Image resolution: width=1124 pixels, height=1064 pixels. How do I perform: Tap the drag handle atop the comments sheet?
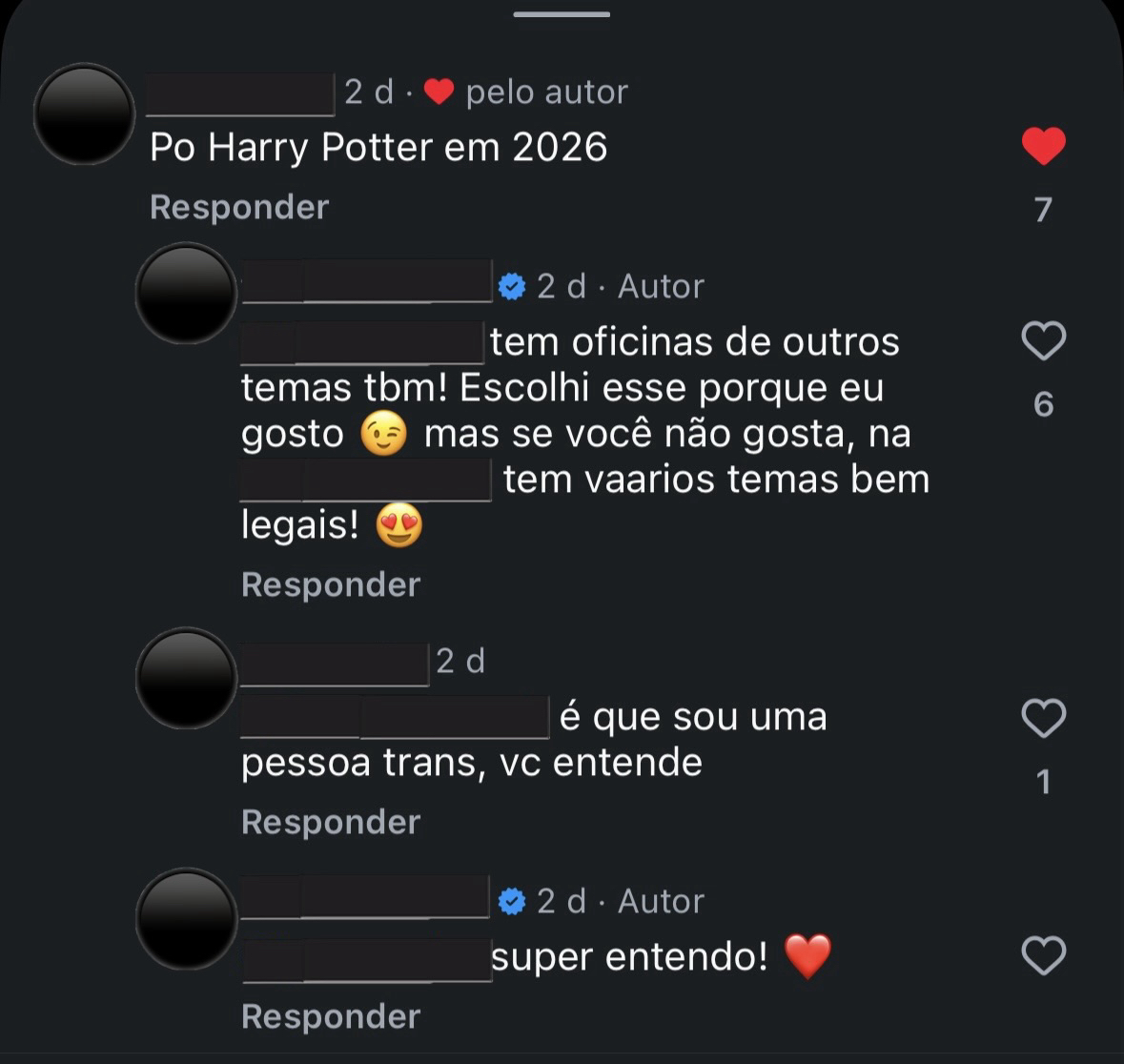click(562, 14)
